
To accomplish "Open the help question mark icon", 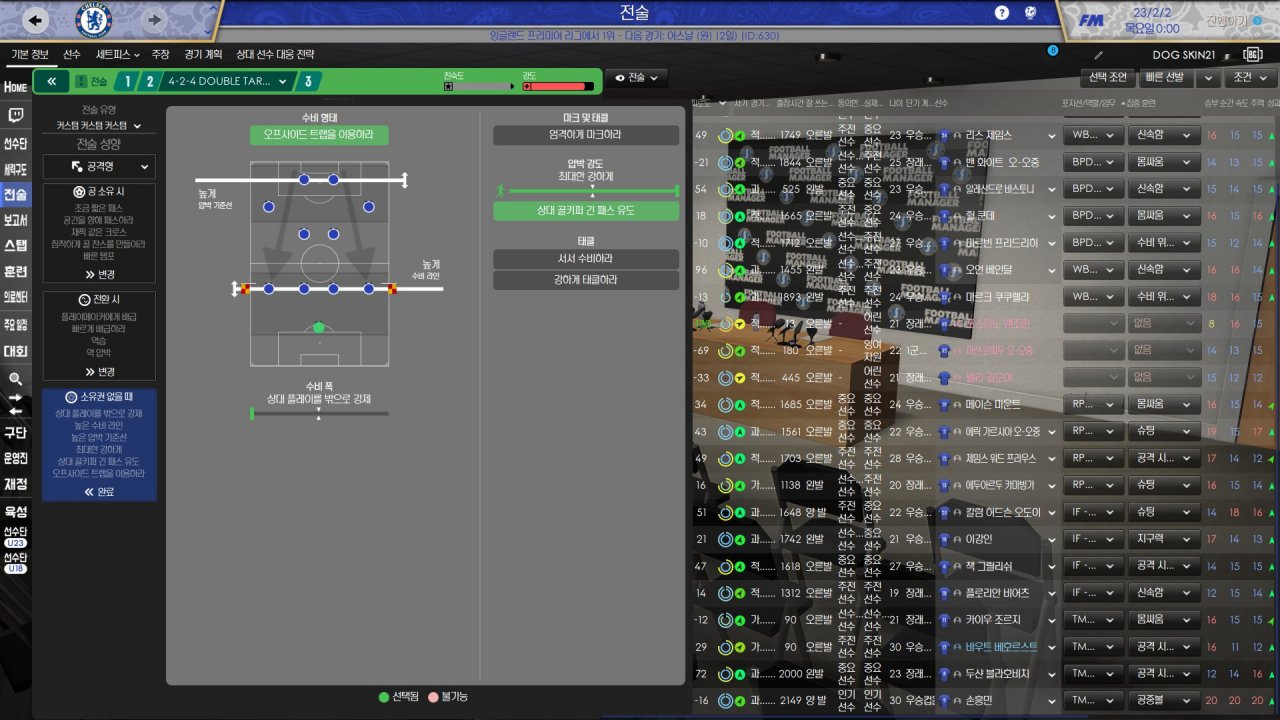I will pos(1002,13).
